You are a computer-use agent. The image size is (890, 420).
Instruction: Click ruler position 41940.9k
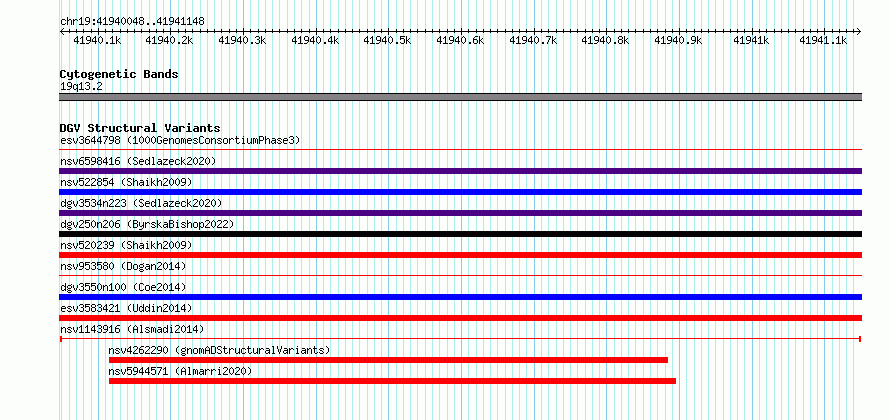point(679,40)
